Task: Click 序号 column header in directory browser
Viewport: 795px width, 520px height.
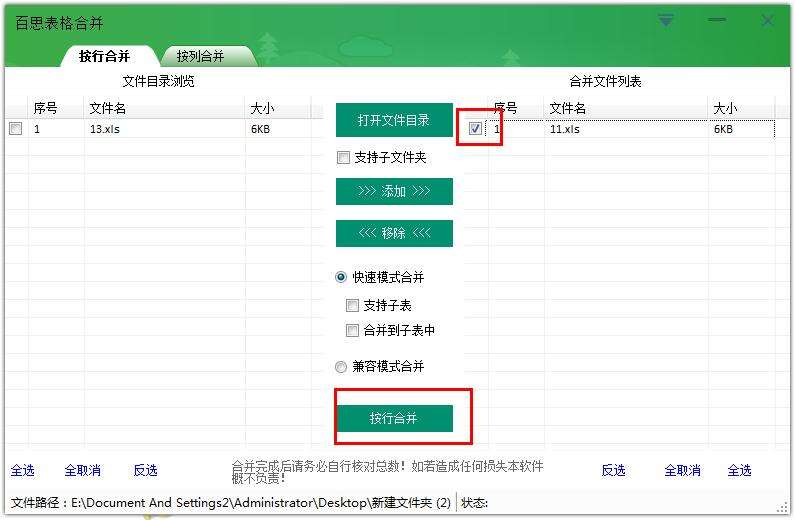Action: pyautogui.click(x=56, y=108)
